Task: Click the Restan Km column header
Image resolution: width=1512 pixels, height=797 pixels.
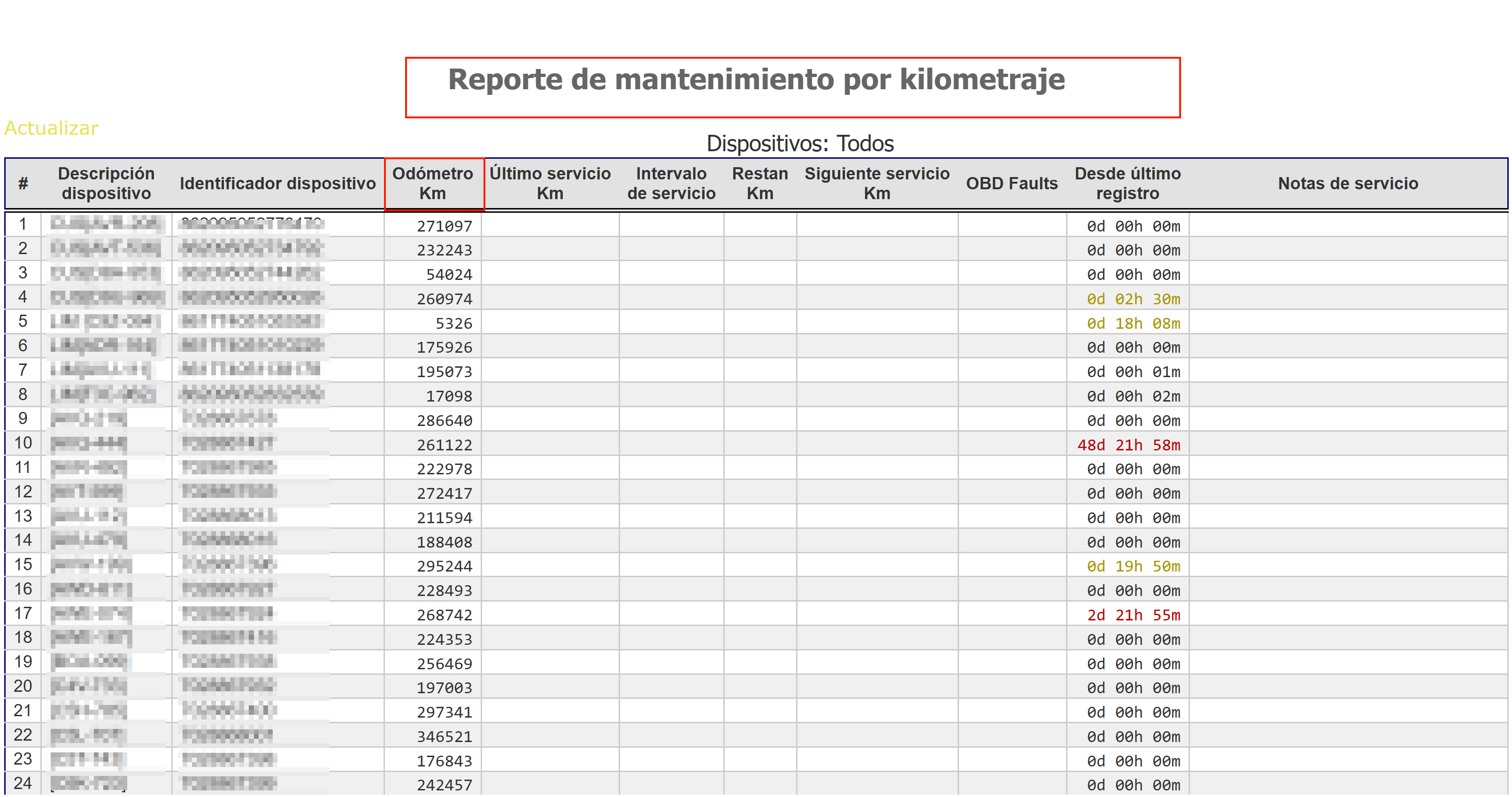Action: point(760,183)
